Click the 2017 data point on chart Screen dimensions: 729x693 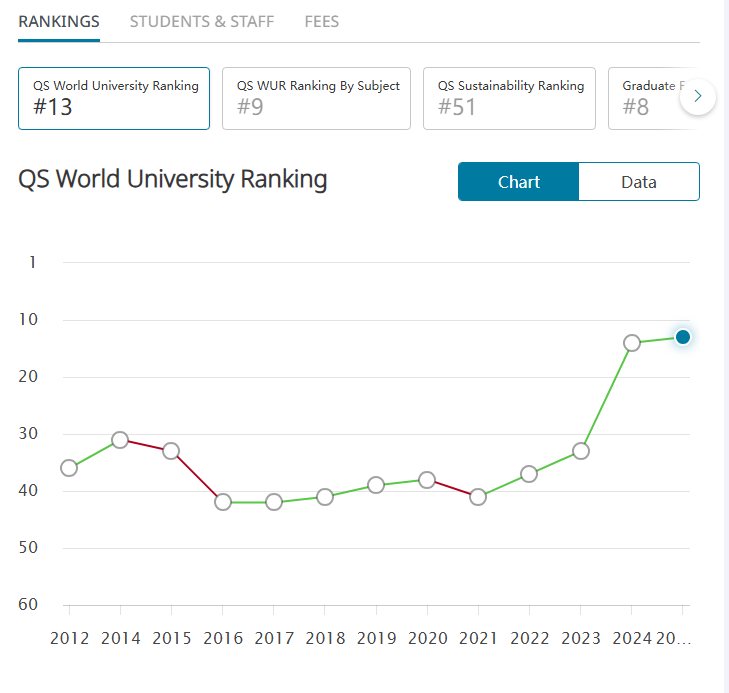tap(274, 502)
